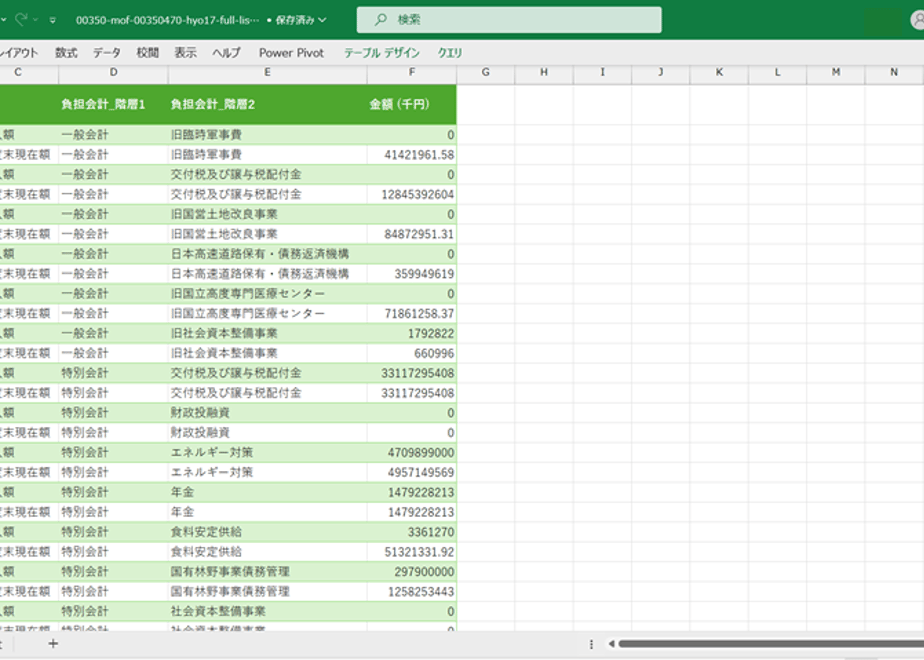The width and height of the screenshot is (924, 660).
Task: Click the three-dot sheet tab splitter handle
Action: pyautogui.click(x=591, y=644)
